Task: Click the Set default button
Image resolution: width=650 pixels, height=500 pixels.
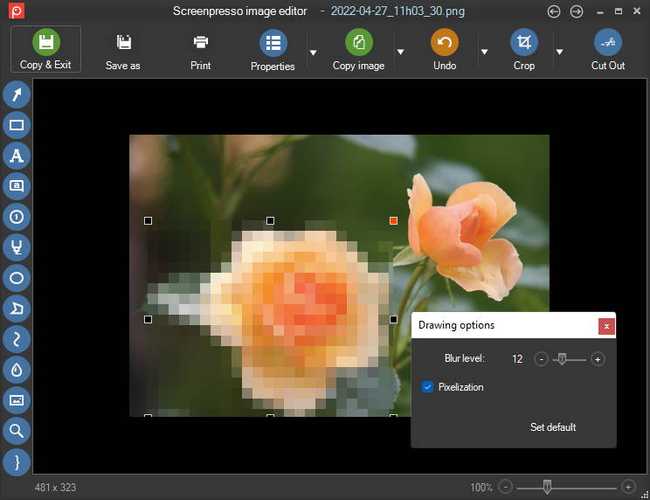Action: point(553,427)
